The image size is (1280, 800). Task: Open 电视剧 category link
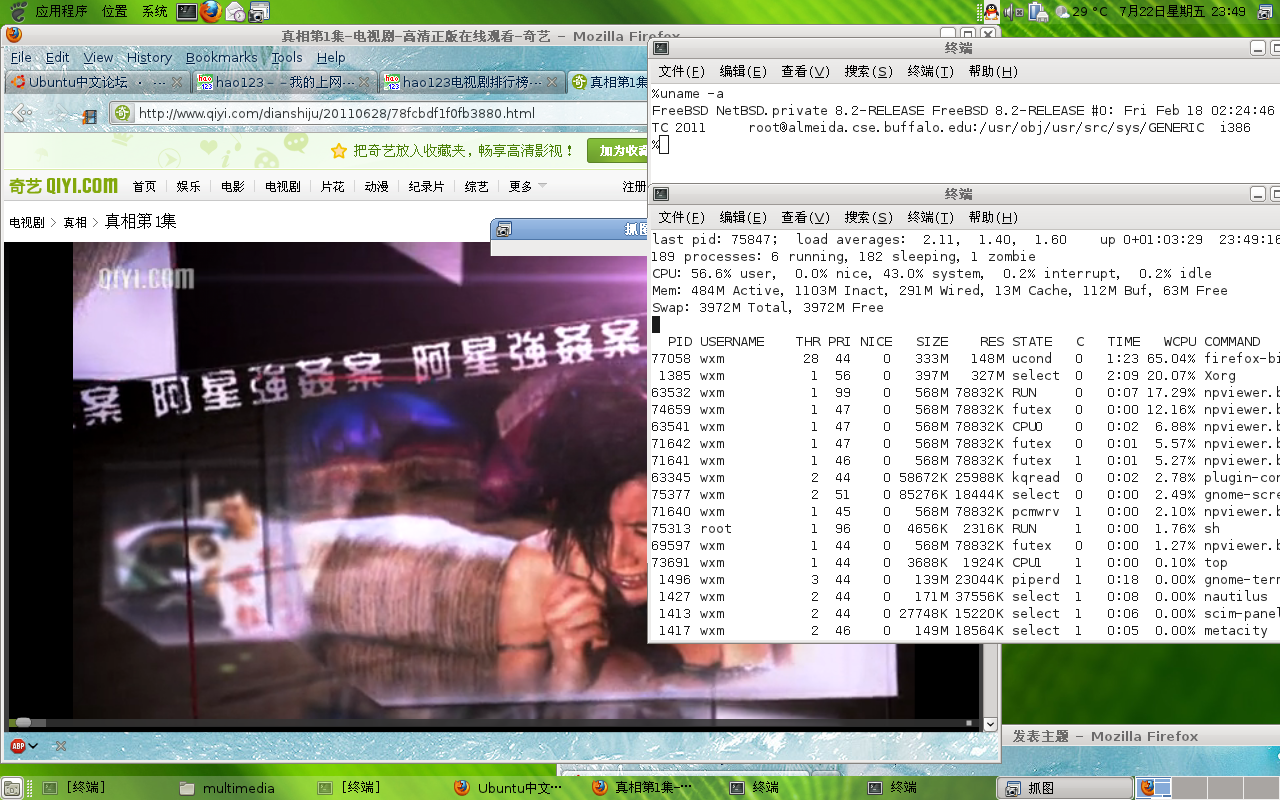(x=282, y=186)
